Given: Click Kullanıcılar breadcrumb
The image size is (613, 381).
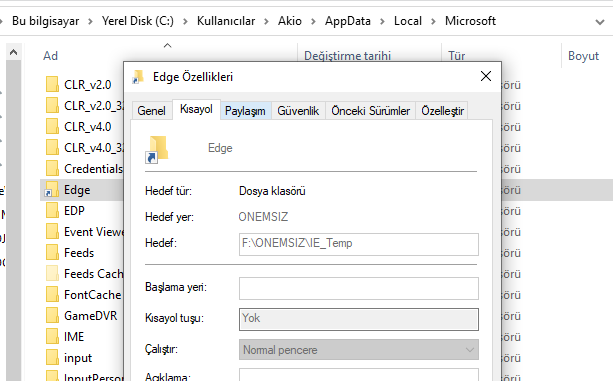Looking at the screenshot, I should tap(226, 21).
